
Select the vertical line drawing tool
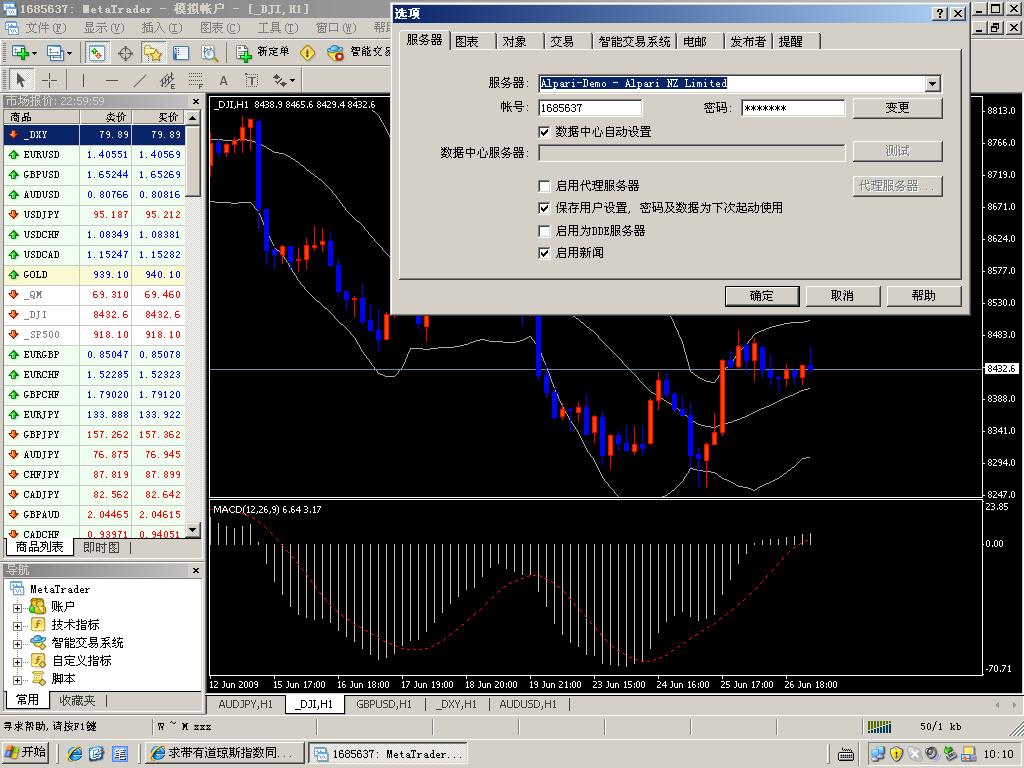[x=83, y=80]
